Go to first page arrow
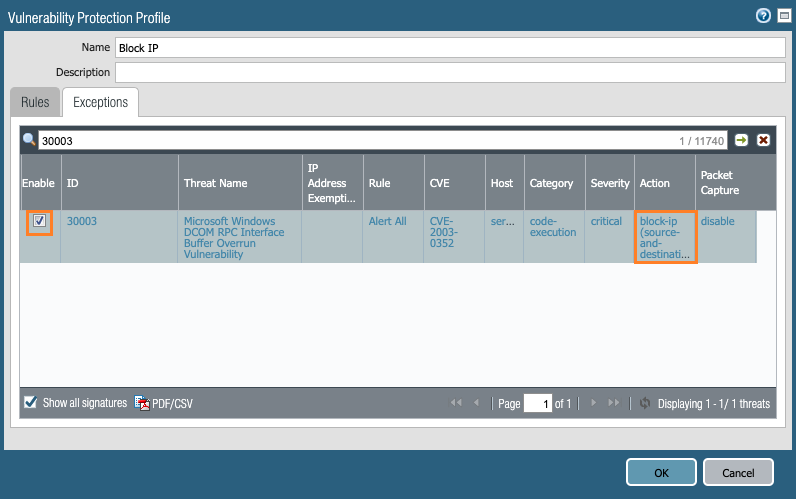This screenshot has height=499, width=796. 456,403
